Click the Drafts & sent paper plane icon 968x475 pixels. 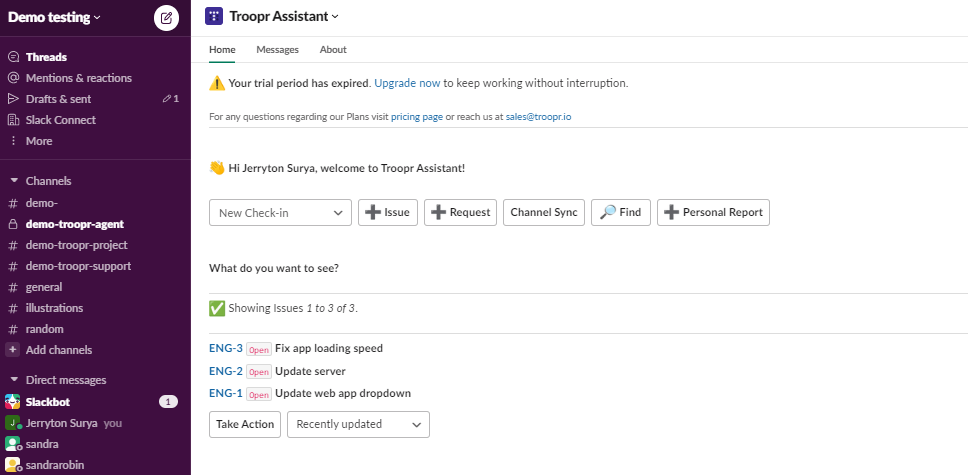(x=13, y=99)
